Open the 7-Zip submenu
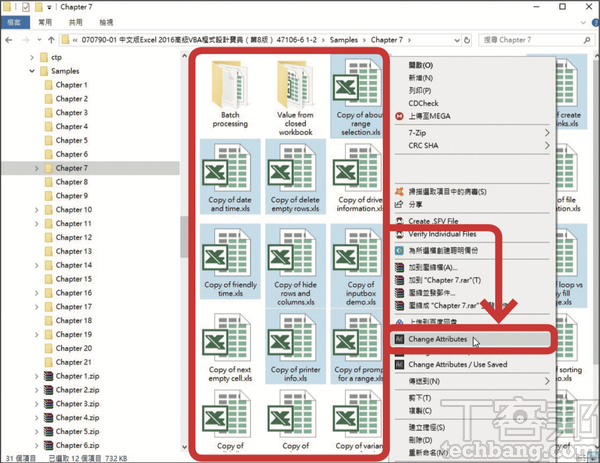 [472, 133]
